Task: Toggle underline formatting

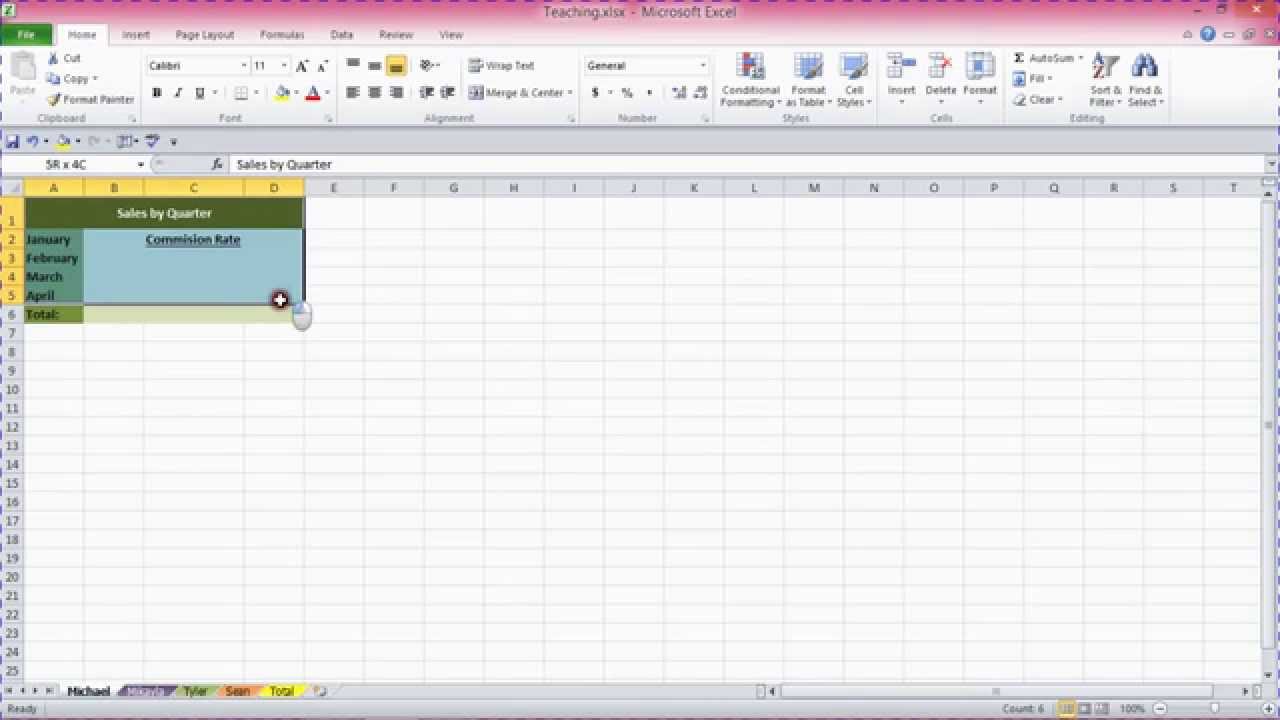Action: pos(199,93)
